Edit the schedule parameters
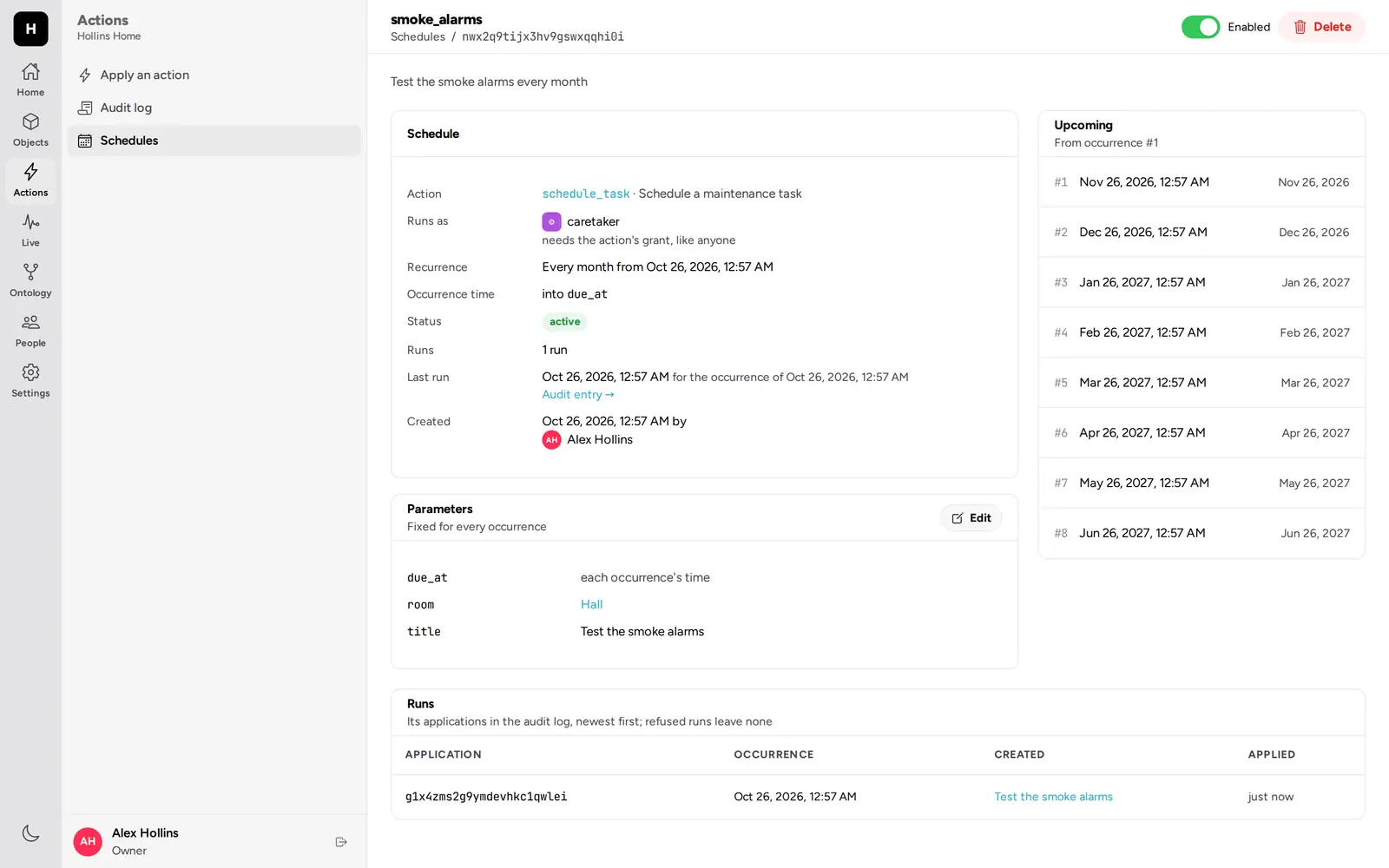This screenshot has height=868, width=1389. click(x=971, y=518)
